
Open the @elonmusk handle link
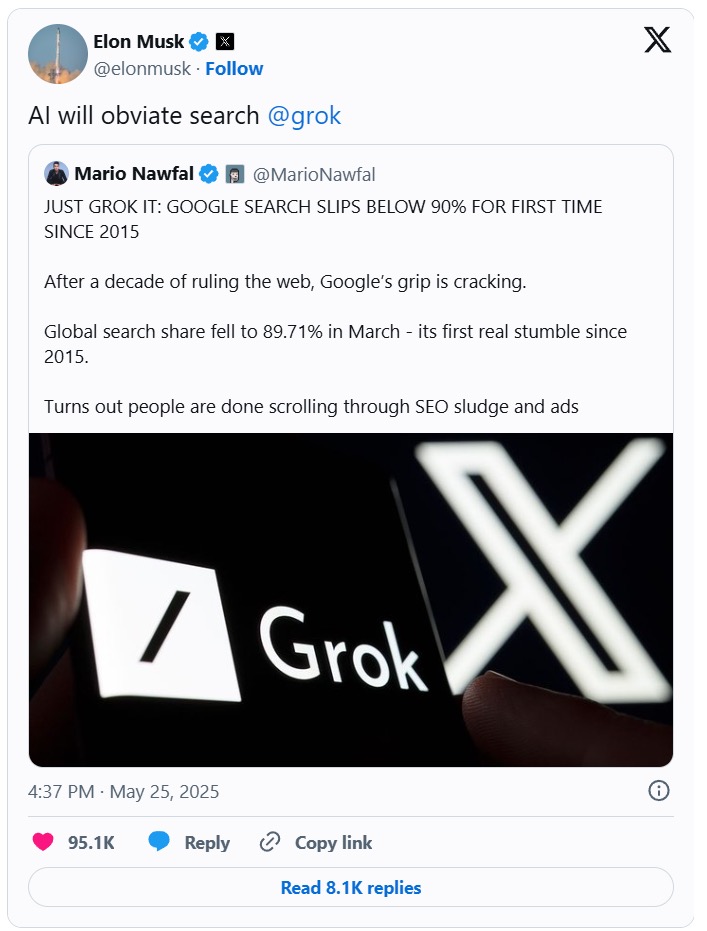click(x=142, y=68)
